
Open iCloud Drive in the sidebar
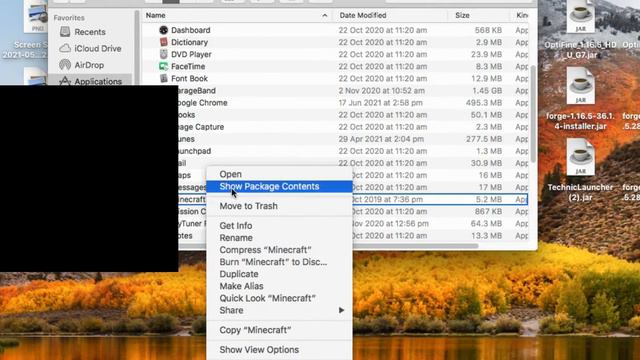tap(98, 48)
